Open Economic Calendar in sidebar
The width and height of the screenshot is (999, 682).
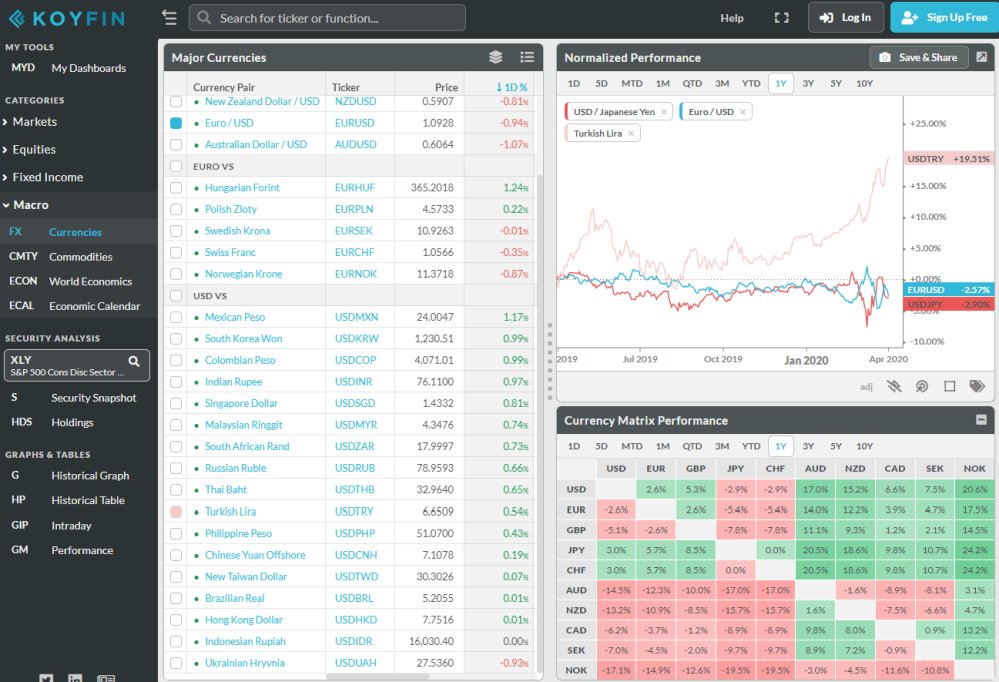(x=94, y=306)
